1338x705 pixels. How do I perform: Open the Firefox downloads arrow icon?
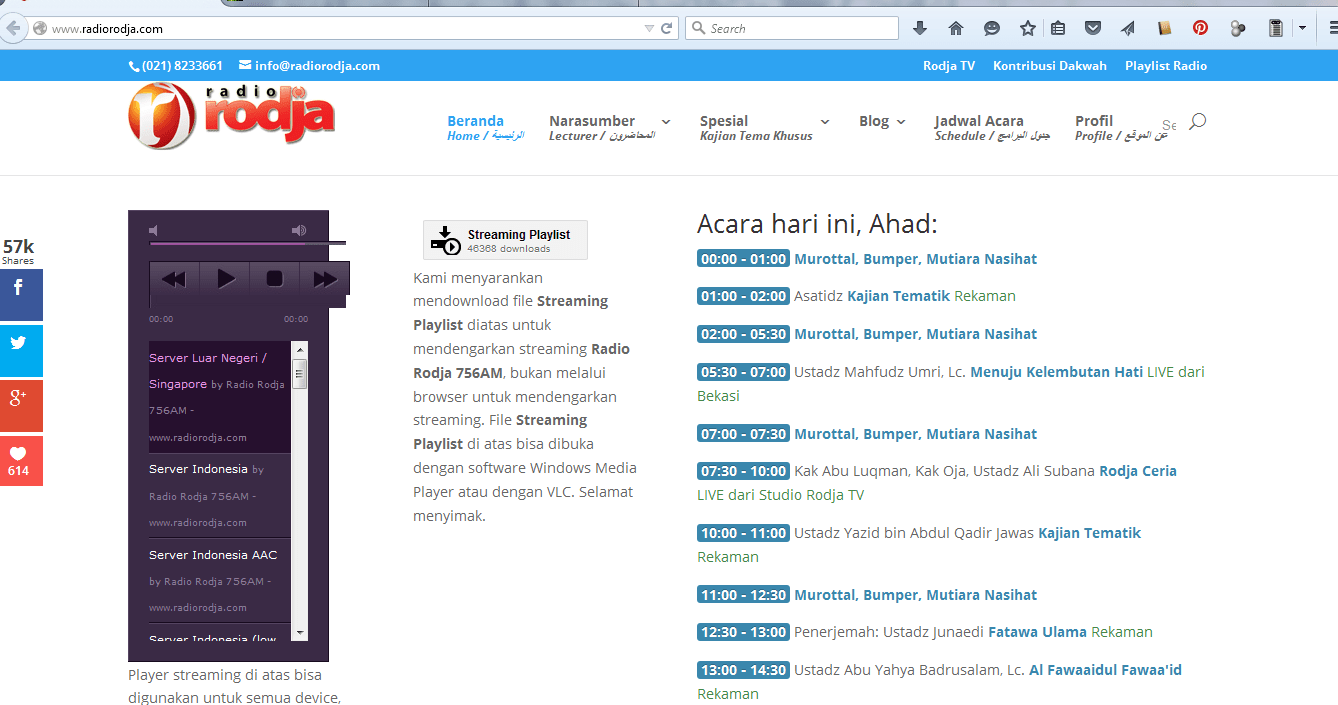(920, 29)
